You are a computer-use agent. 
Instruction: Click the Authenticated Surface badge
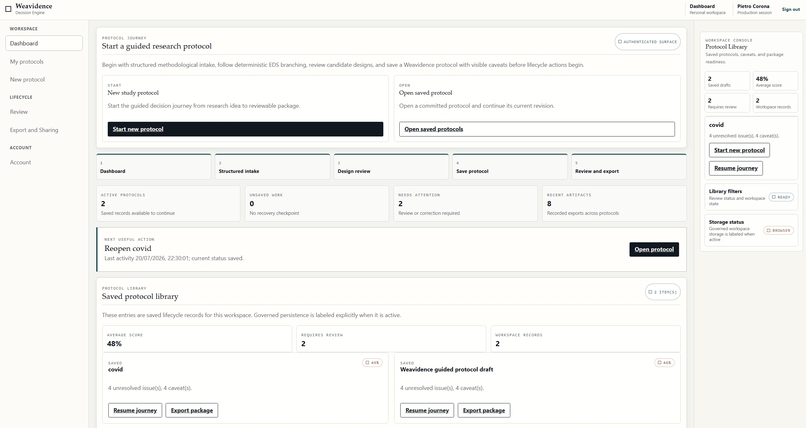648,42
